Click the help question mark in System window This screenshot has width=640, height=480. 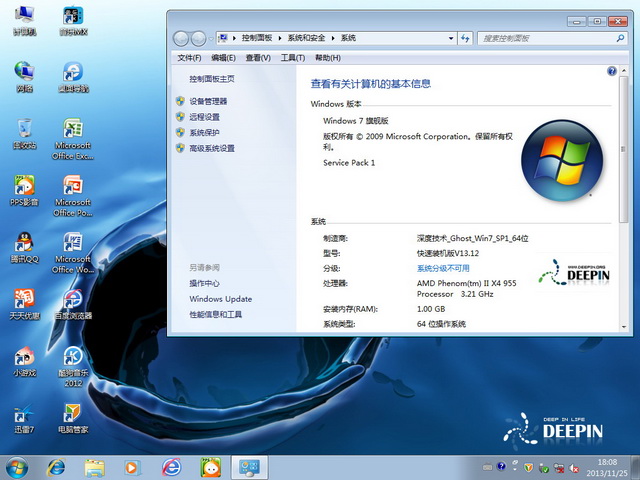coord(611,71)
